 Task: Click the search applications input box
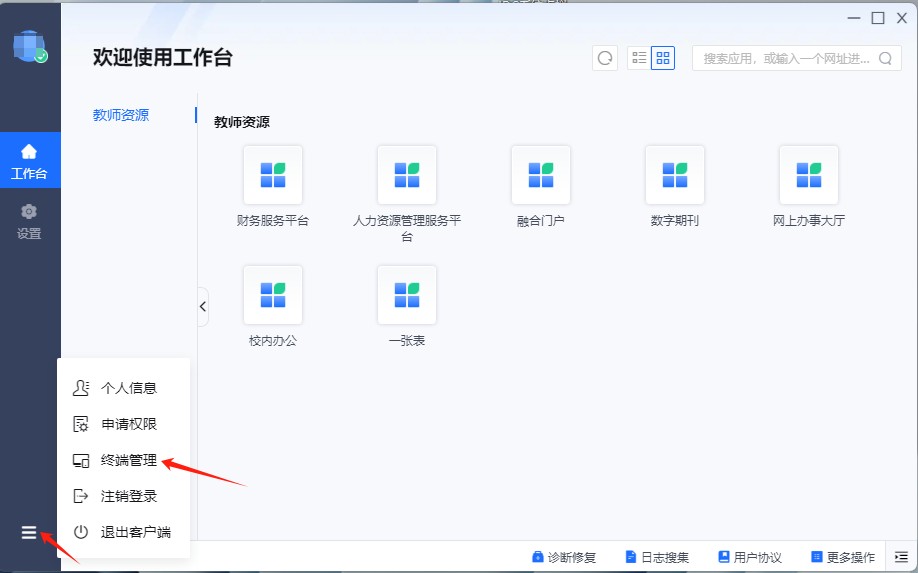tap(785, 58)
